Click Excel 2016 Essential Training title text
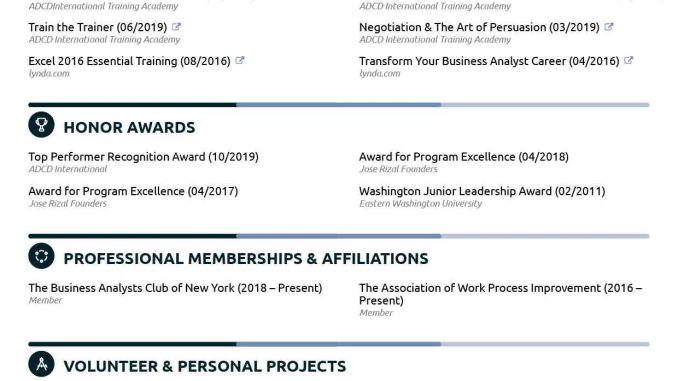 point(129,61)
